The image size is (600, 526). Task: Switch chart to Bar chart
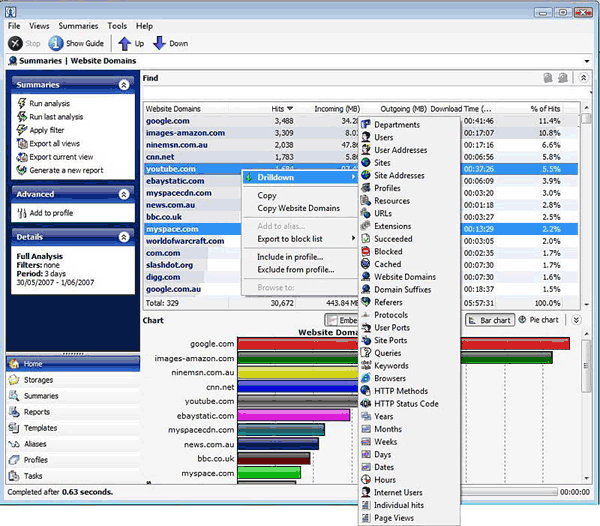[x=490, y=320]
